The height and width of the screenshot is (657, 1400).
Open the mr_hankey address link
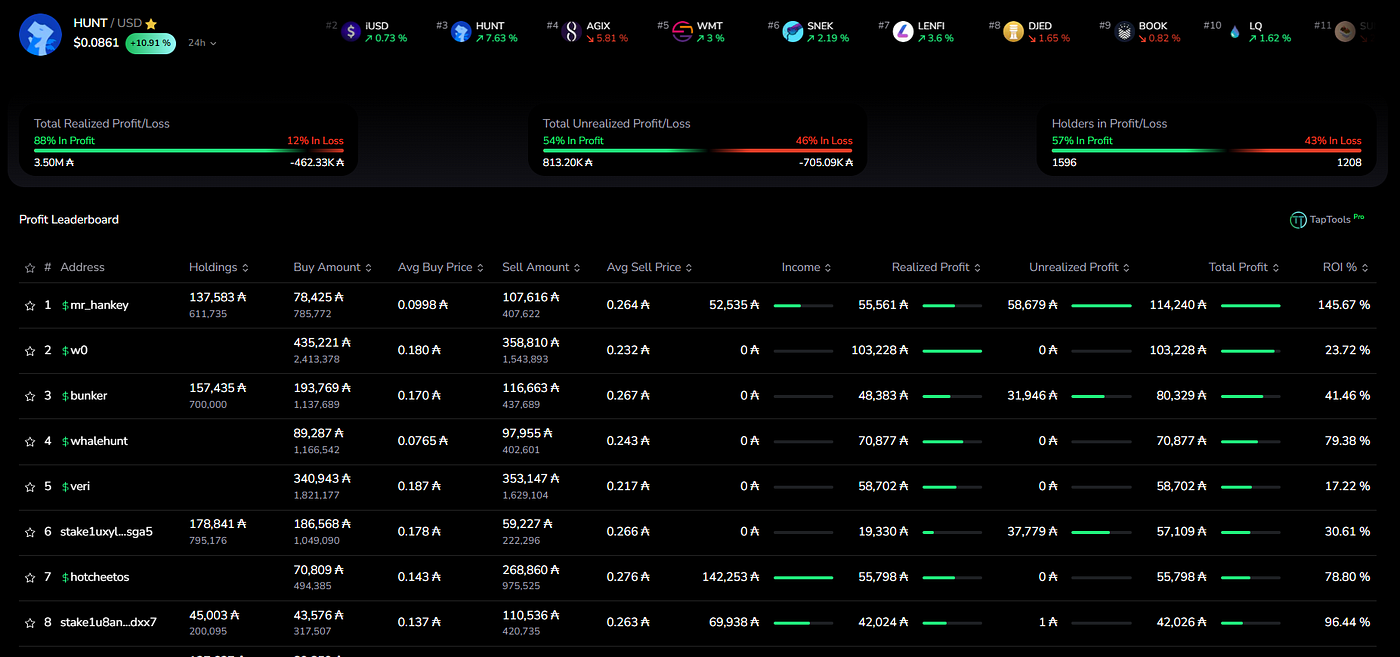click(95, 305)
